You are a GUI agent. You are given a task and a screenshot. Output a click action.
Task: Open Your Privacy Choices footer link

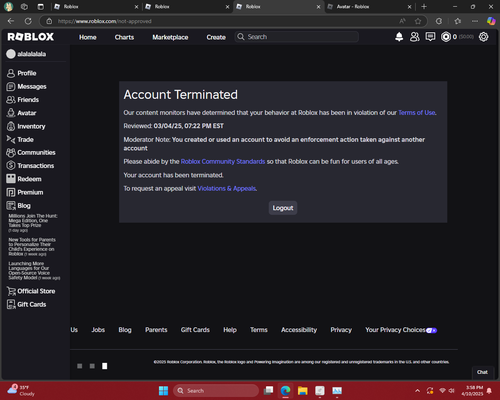tap(401, 330)
